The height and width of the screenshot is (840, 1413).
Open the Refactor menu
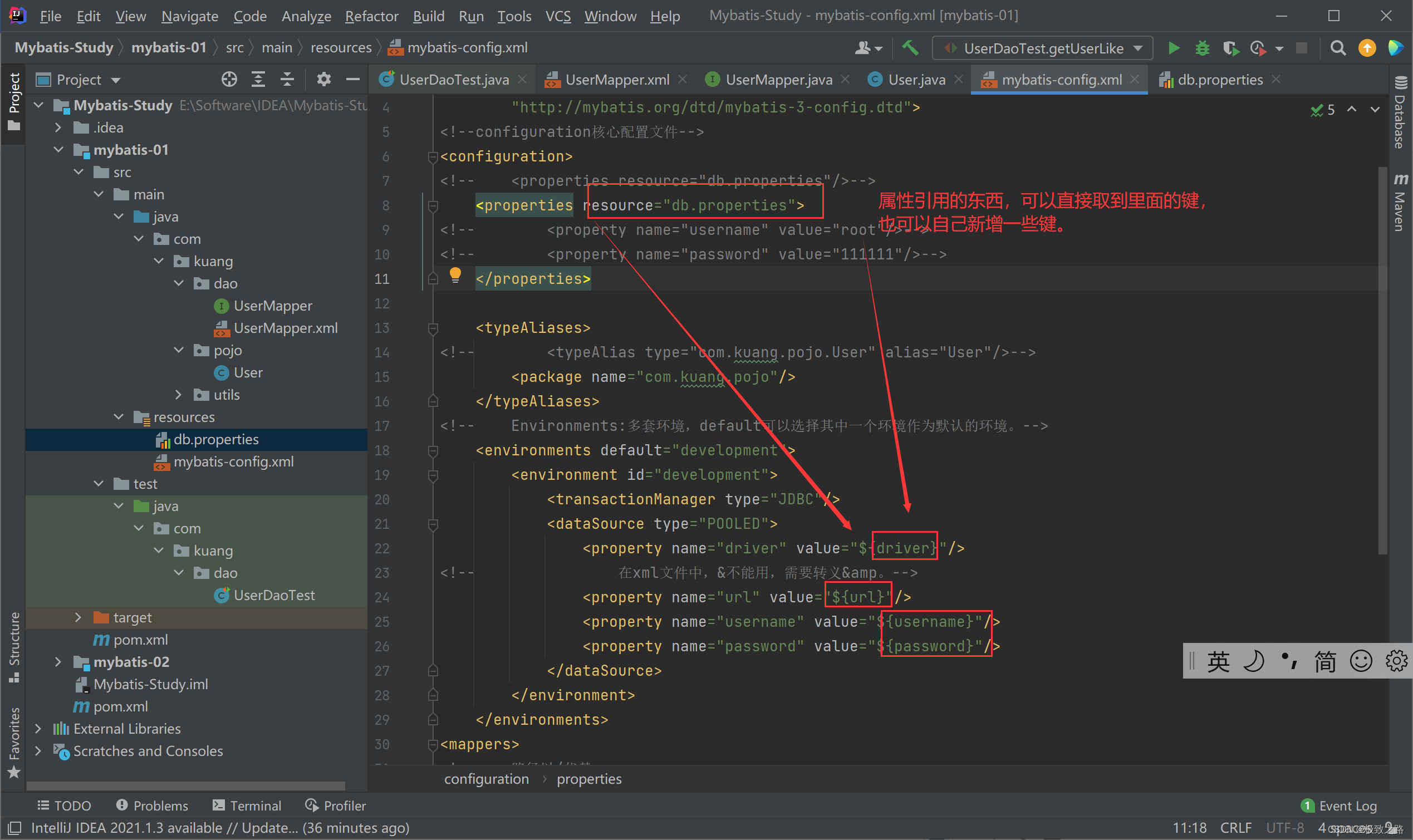point(371,16)
